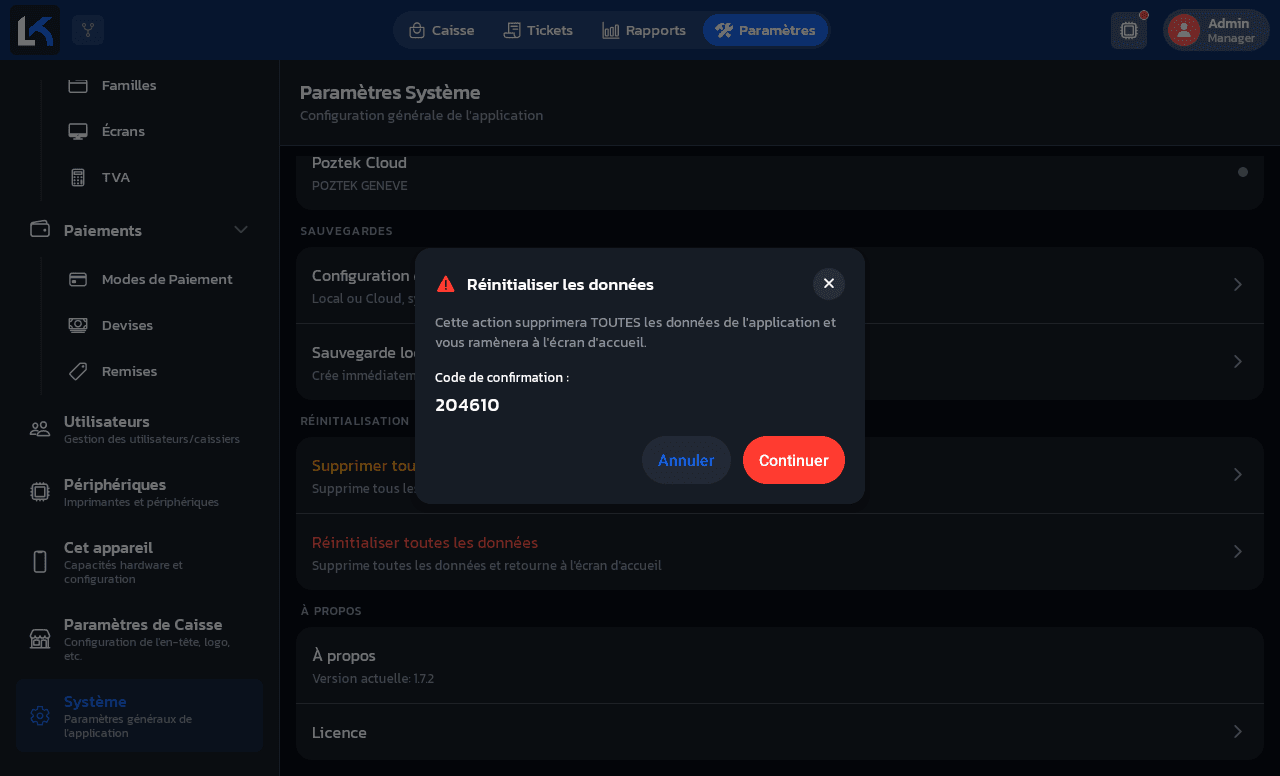This screenshot has height=776, width=1280.
Task: Click the red warning triangle in dialog
Action: 446,284
